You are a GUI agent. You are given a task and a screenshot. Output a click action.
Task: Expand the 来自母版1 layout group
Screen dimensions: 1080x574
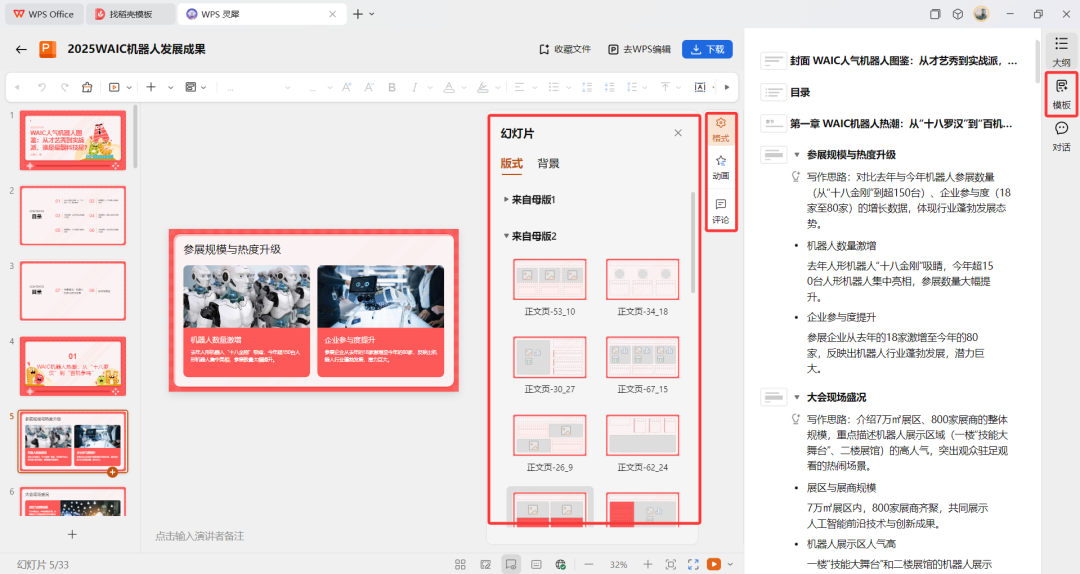tap(506, 200)
